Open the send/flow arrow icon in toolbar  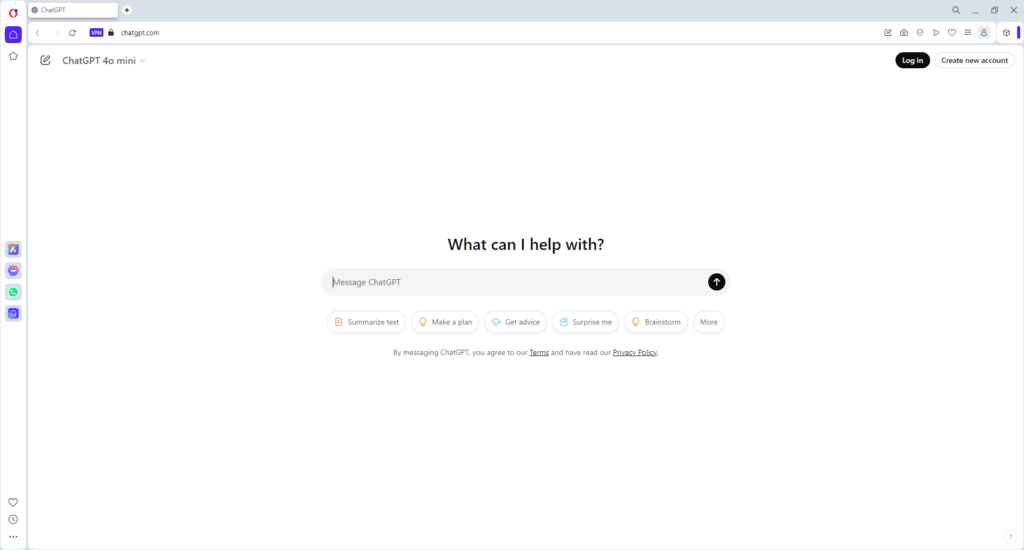(x=936, y=33)
